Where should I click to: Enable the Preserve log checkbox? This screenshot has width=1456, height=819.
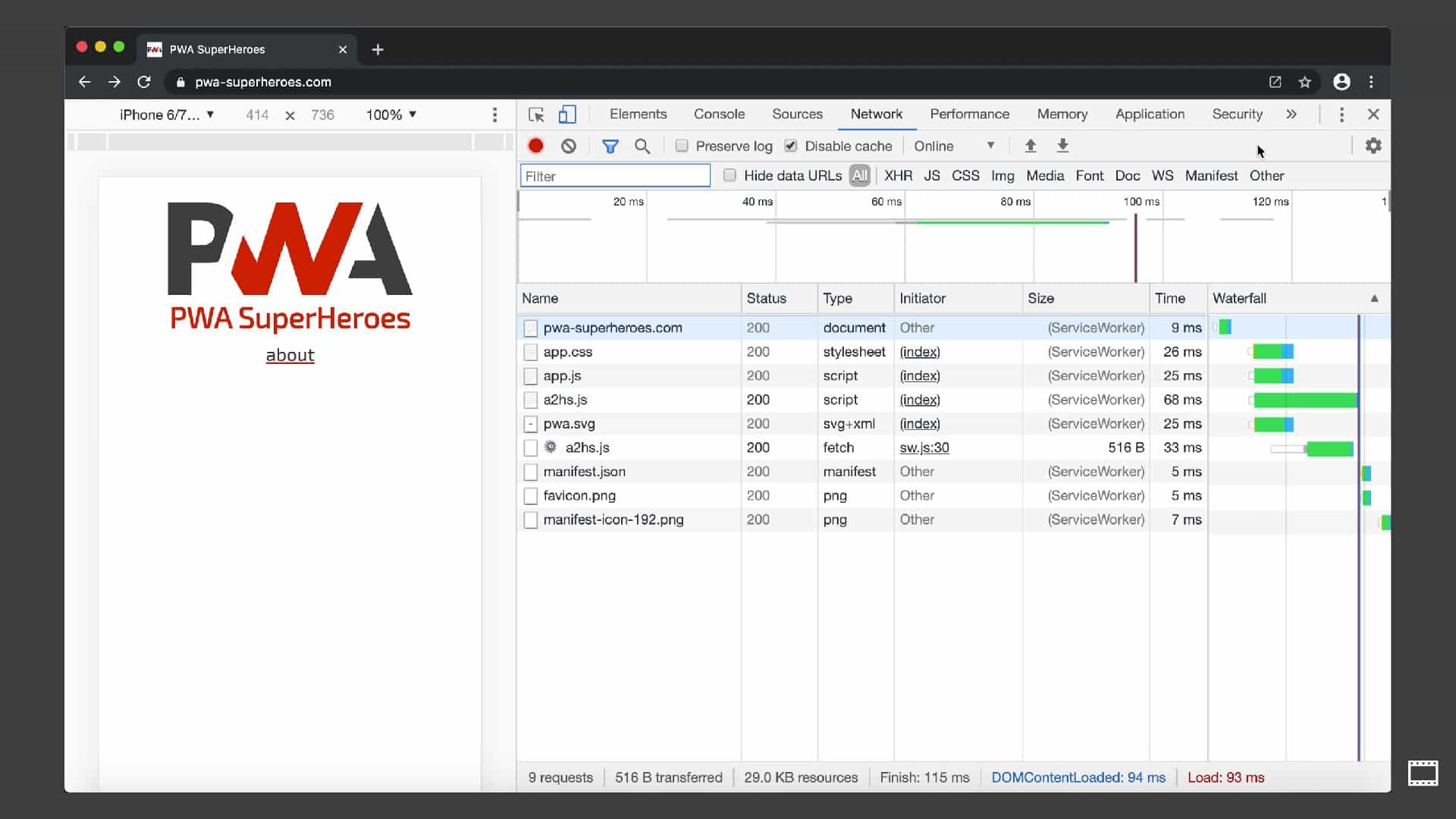coord(682,146)
